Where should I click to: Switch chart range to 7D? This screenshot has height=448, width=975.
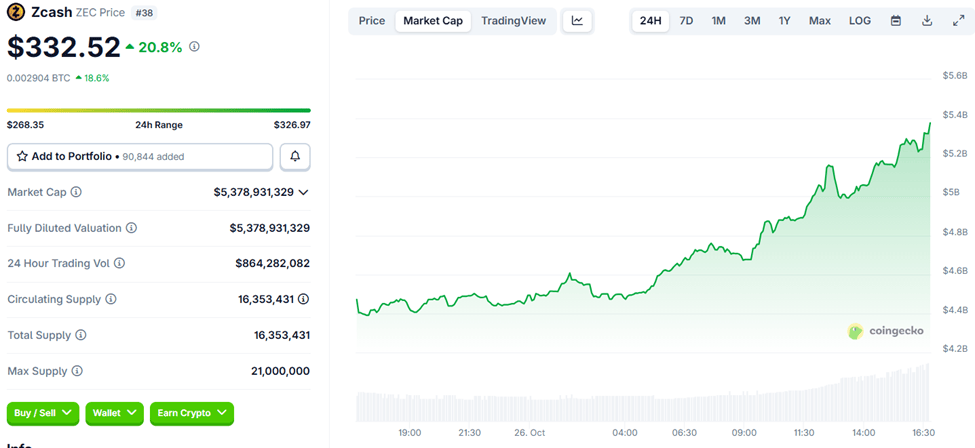tap(686, 21)
